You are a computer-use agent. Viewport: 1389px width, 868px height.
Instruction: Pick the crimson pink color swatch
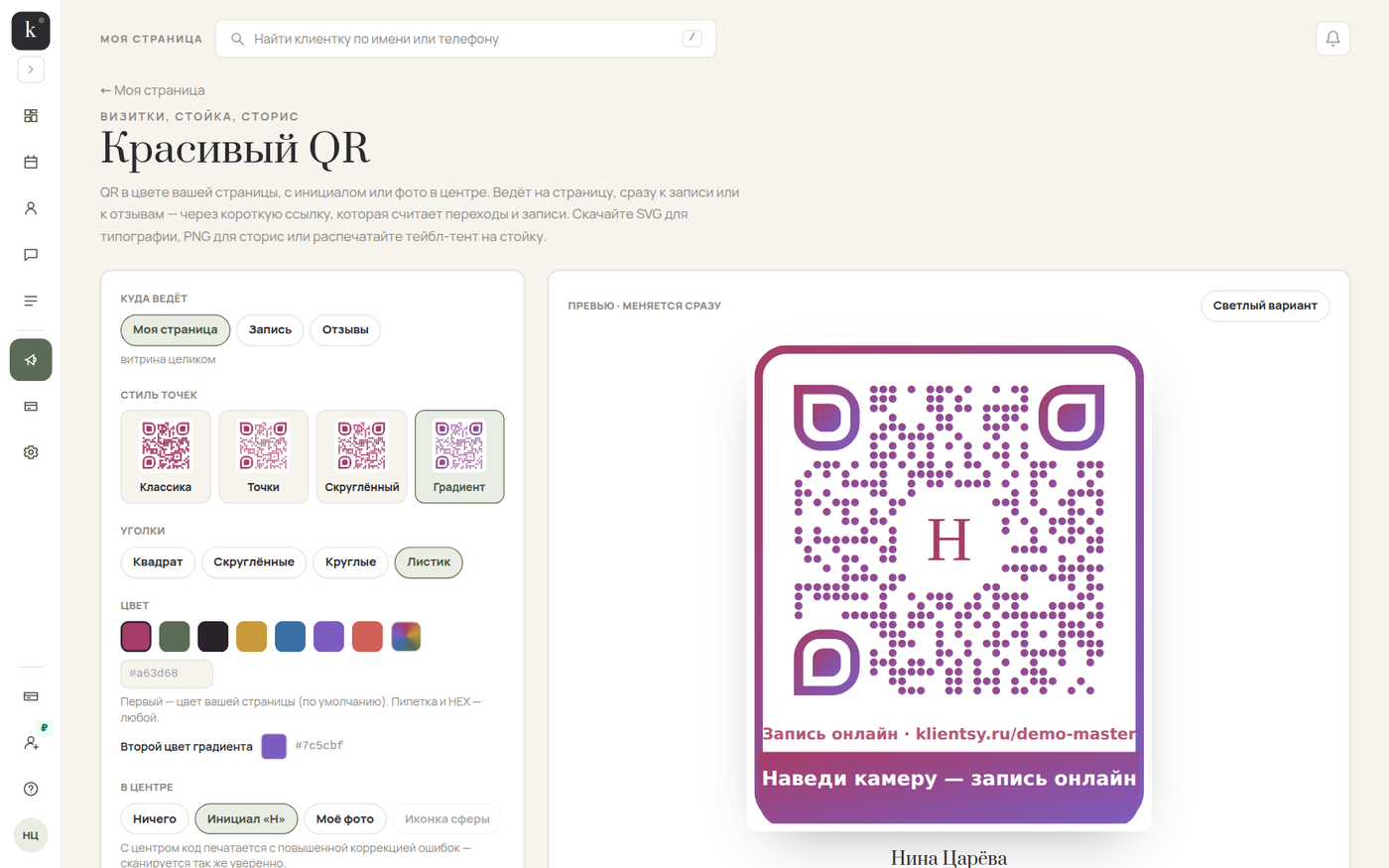pos(136,636)
